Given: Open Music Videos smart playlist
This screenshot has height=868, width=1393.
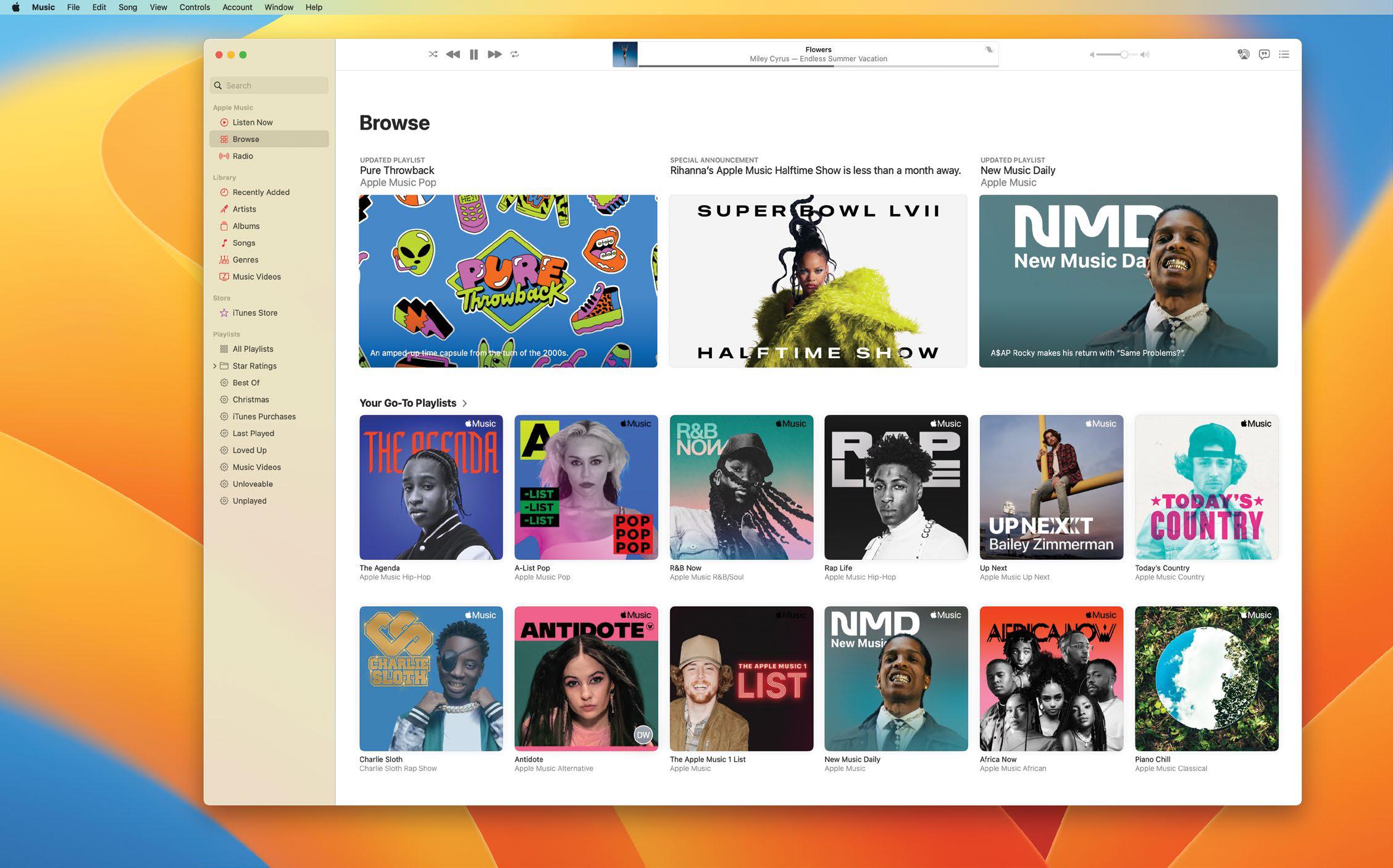Looking at the screenshot, I should (269, 467).
